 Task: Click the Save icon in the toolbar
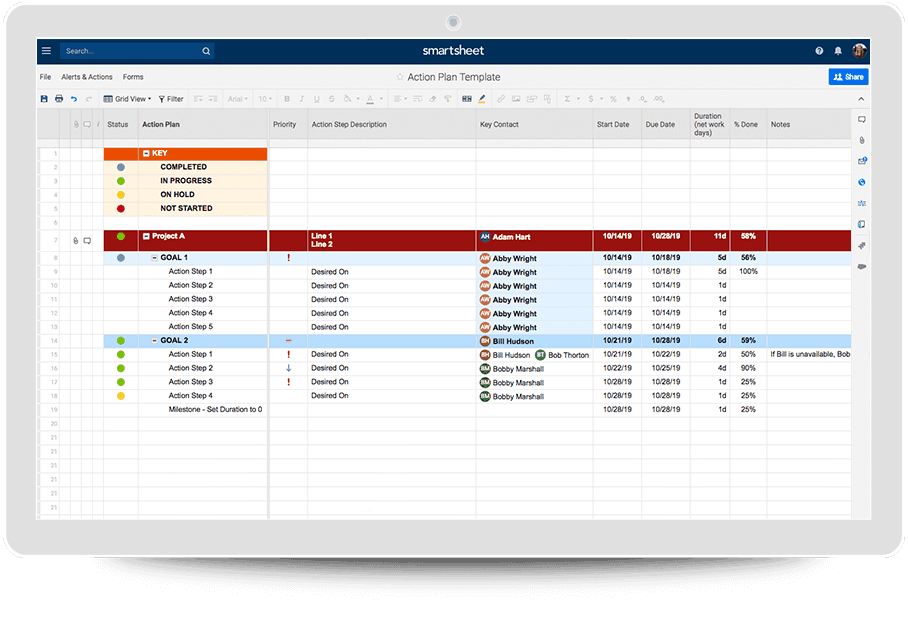click(x=44, y=99)
